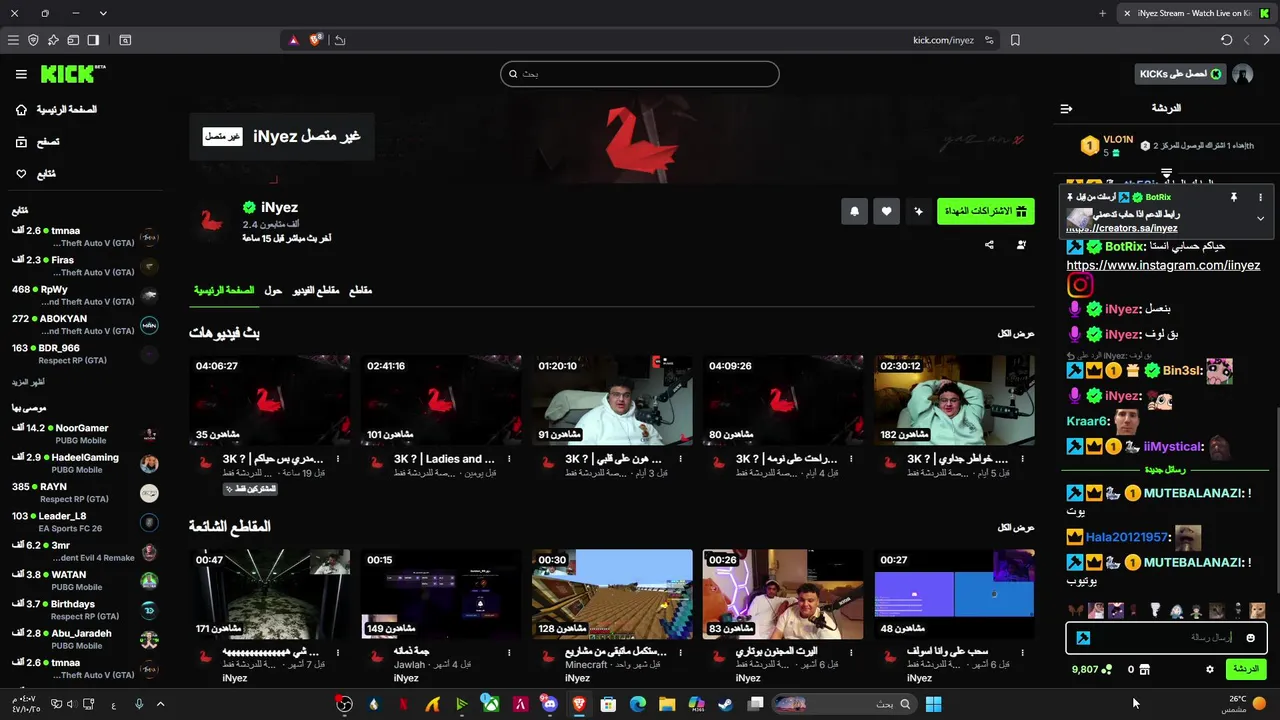Reload the page in Brave
1280x720 pixels.
pyautogui.click(x=1226, y=40)
